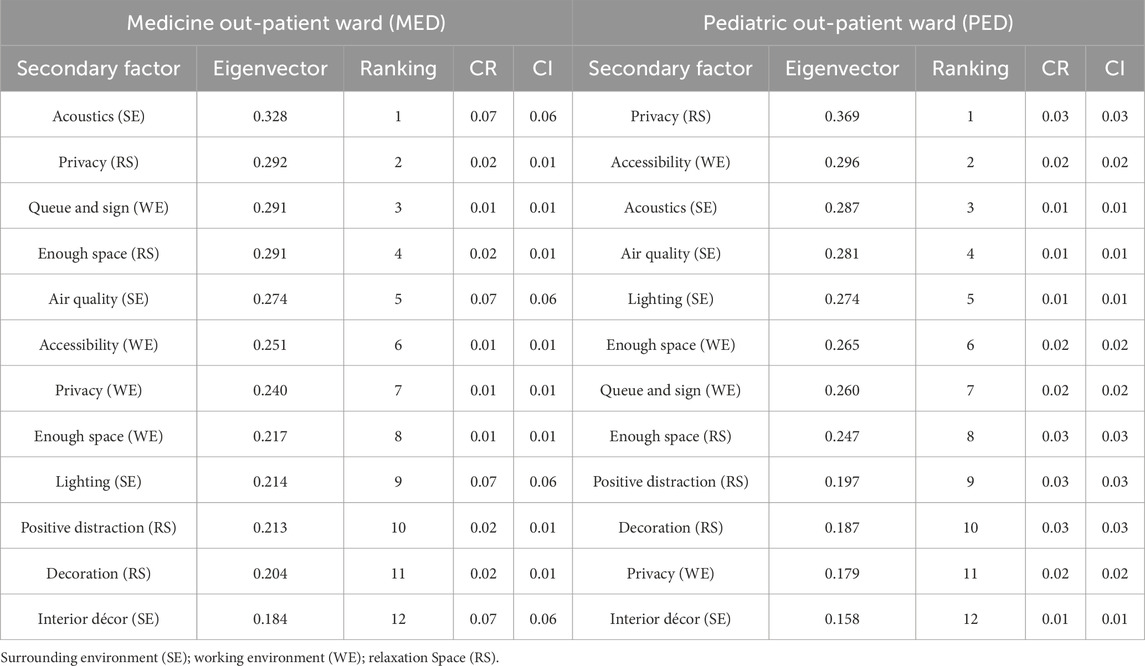Click the Acoustics (SE) cell in MED
1145x666 pixels.
click(99, 116)
